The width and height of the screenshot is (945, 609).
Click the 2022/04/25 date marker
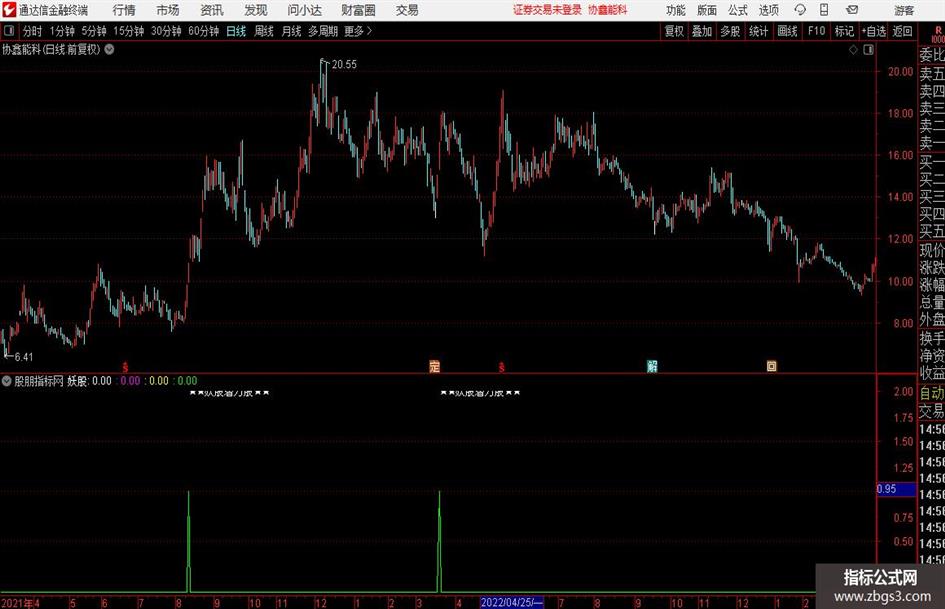512,602
